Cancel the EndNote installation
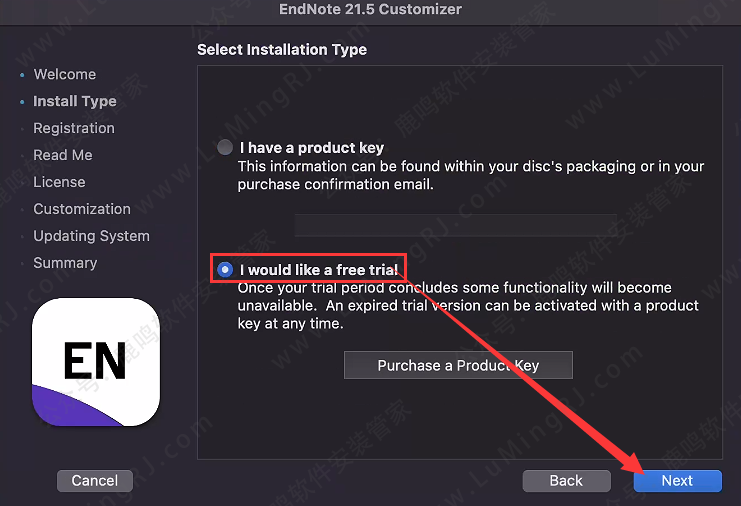The width and height of the screenshot is (741, 506). click(x=95, y=480)
